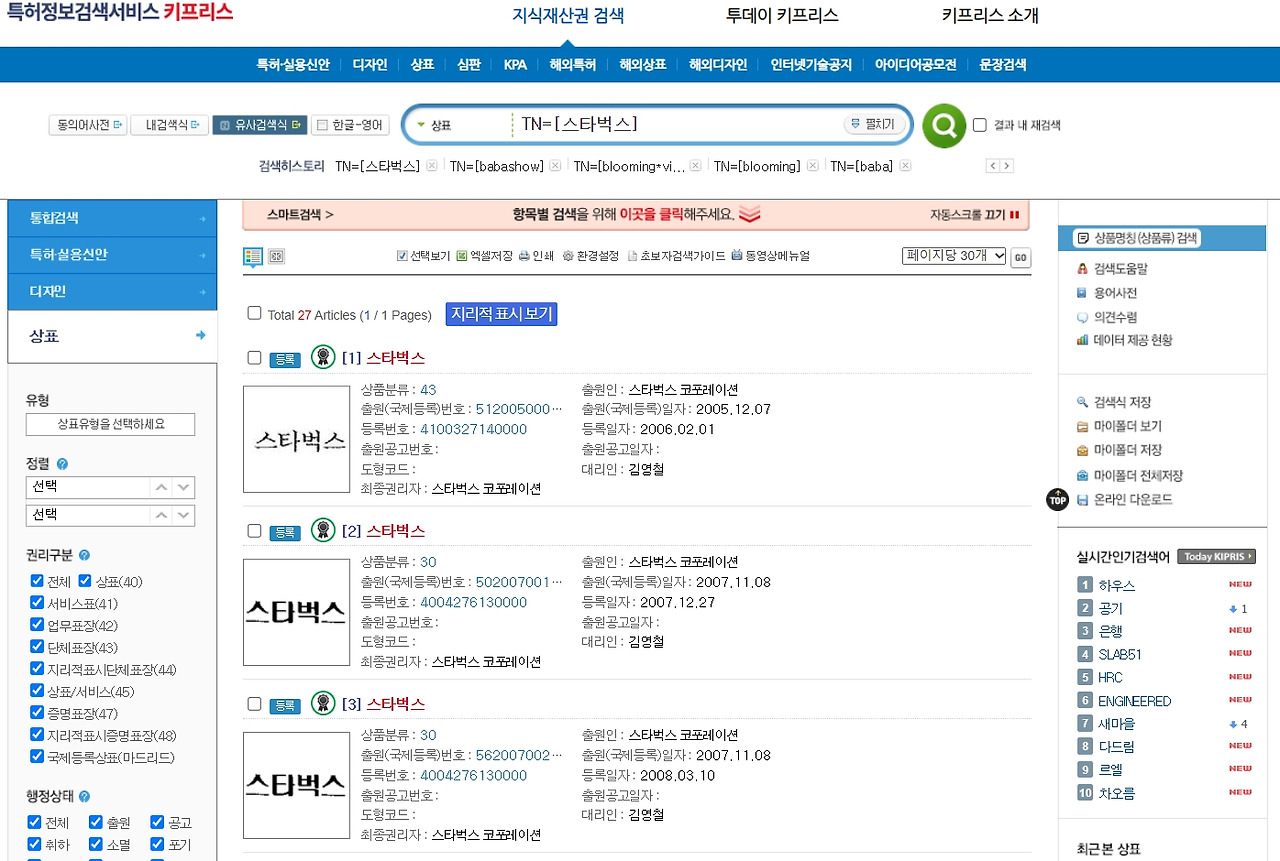Toggle 선택보기 checkbox
1280x861 pixels.
(402, 256)
